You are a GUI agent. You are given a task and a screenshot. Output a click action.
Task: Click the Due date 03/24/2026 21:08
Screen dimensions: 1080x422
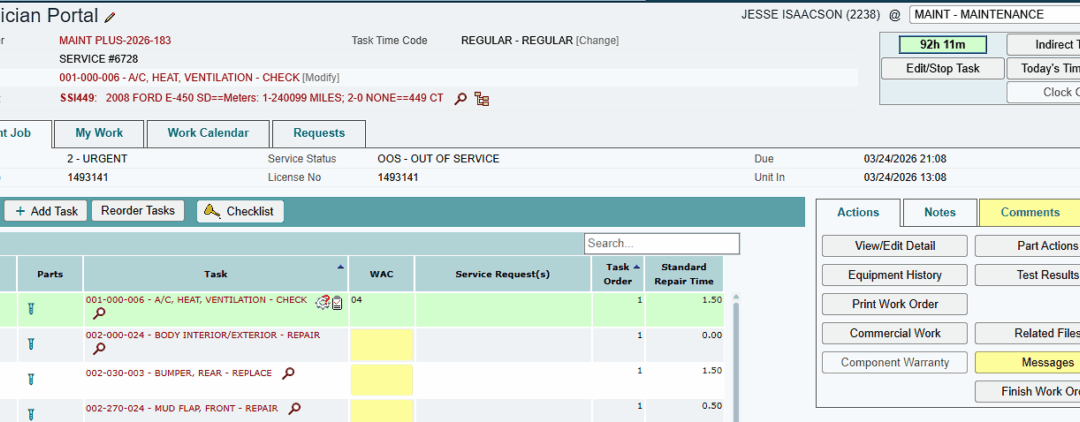[x=905, y=159]
